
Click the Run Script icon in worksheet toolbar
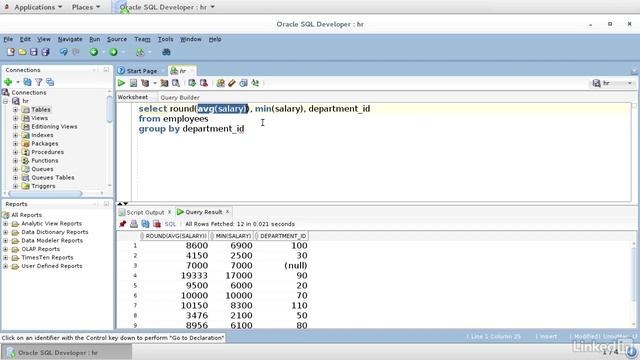click(133, 83)
